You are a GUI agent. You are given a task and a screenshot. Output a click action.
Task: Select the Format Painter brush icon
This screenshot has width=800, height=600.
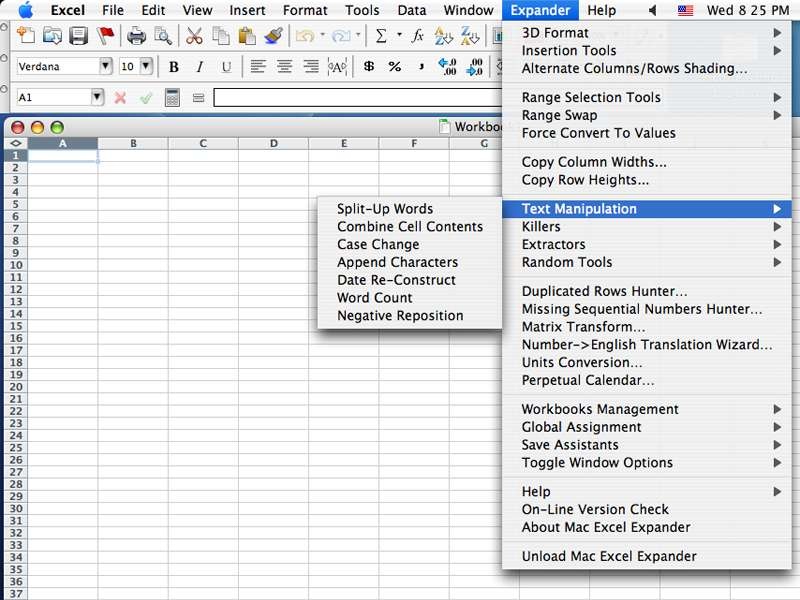click(x=274, y=36)
